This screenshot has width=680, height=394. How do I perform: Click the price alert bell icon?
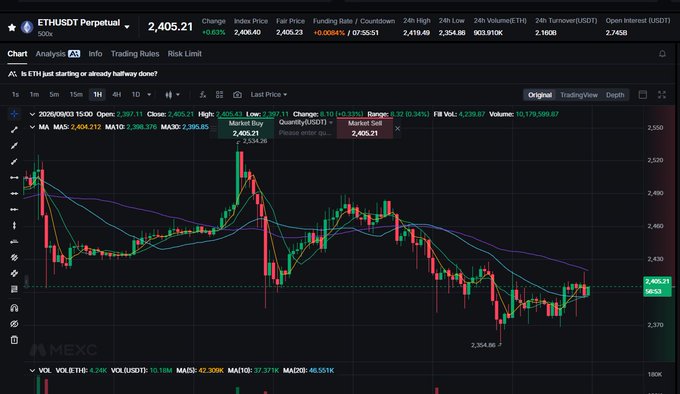pos(662,54)
